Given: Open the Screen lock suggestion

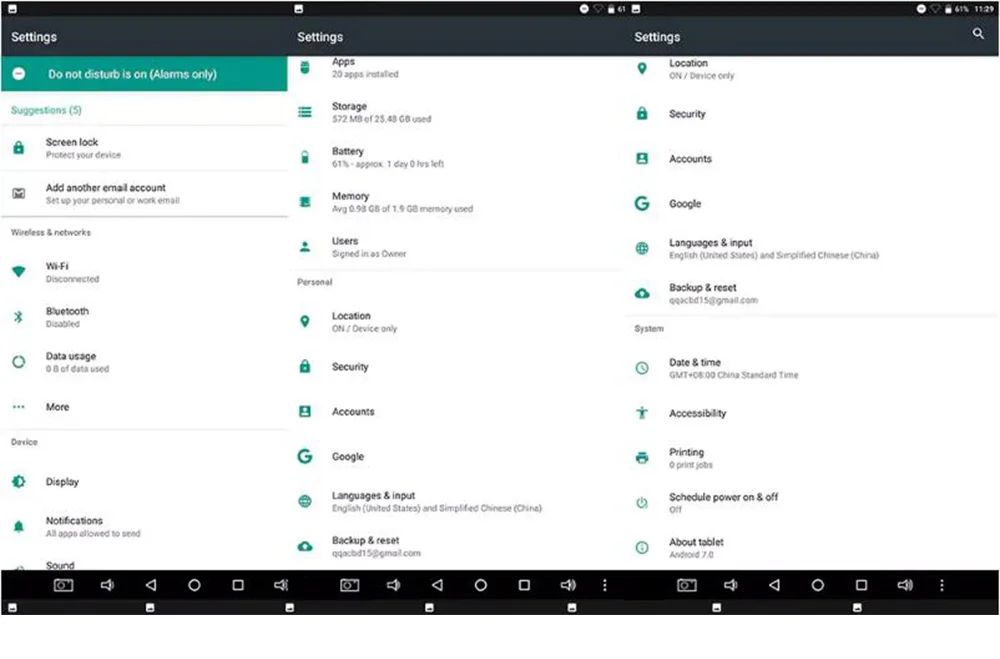Looking at the screenshot, I should point(144,148).
